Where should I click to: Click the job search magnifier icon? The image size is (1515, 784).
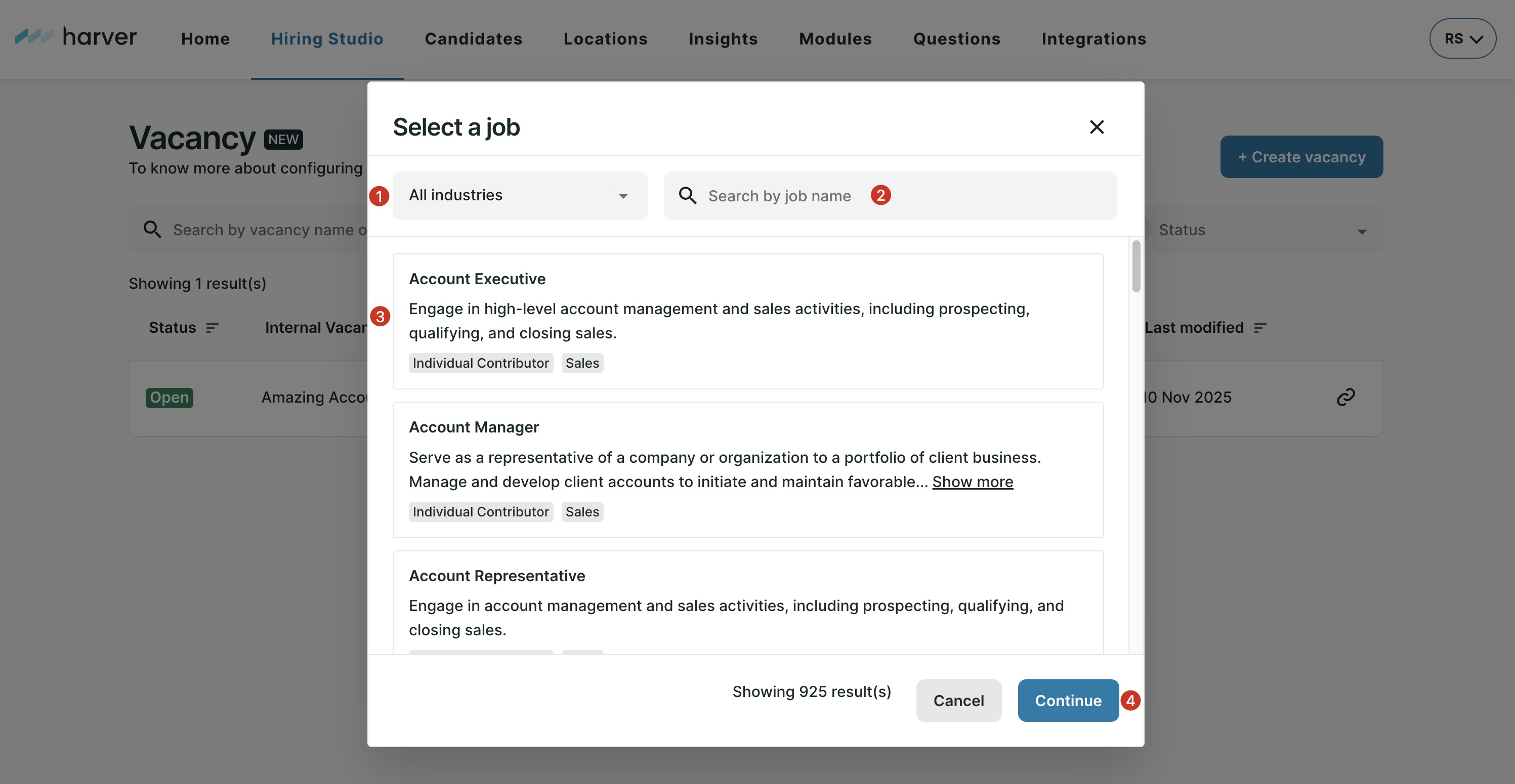(687, 196)
